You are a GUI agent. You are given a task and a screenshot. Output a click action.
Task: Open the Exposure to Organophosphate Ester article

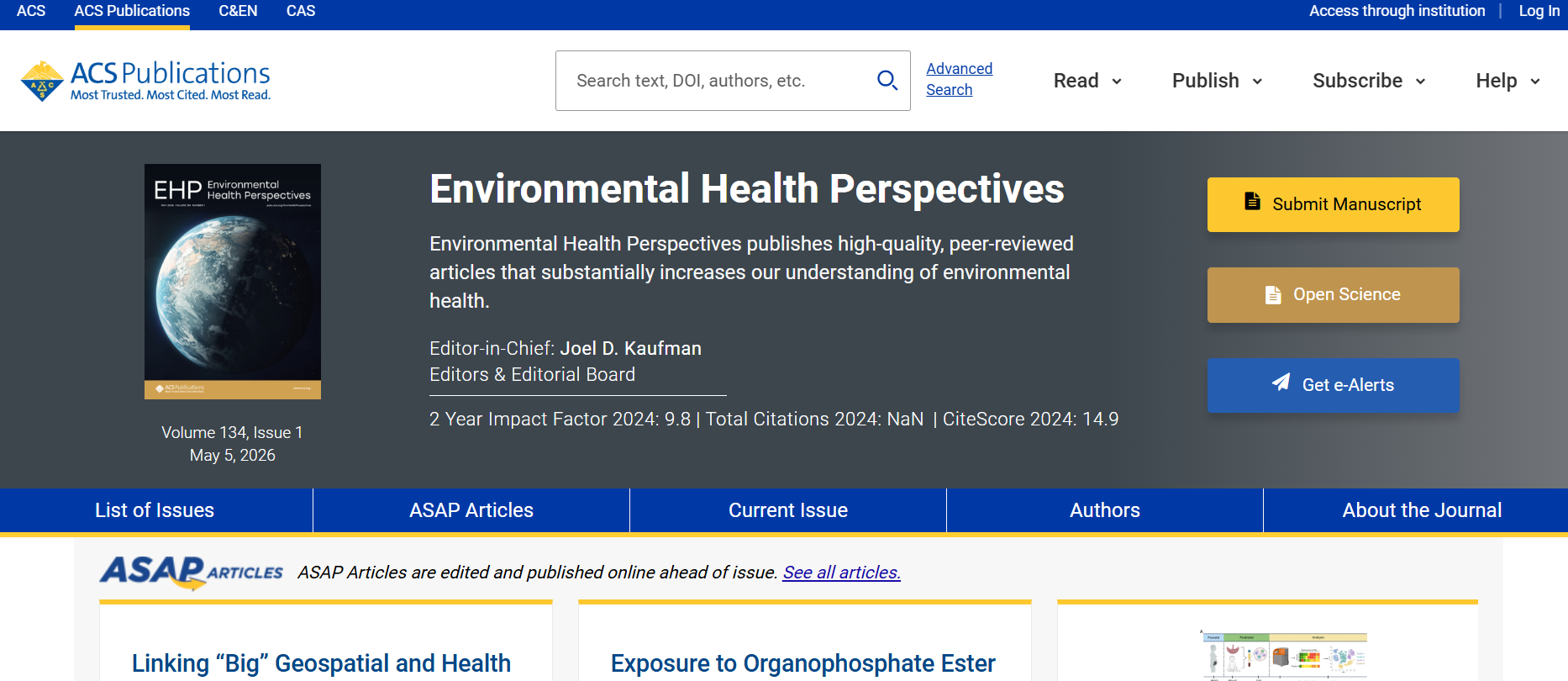[x=803, y=663]
